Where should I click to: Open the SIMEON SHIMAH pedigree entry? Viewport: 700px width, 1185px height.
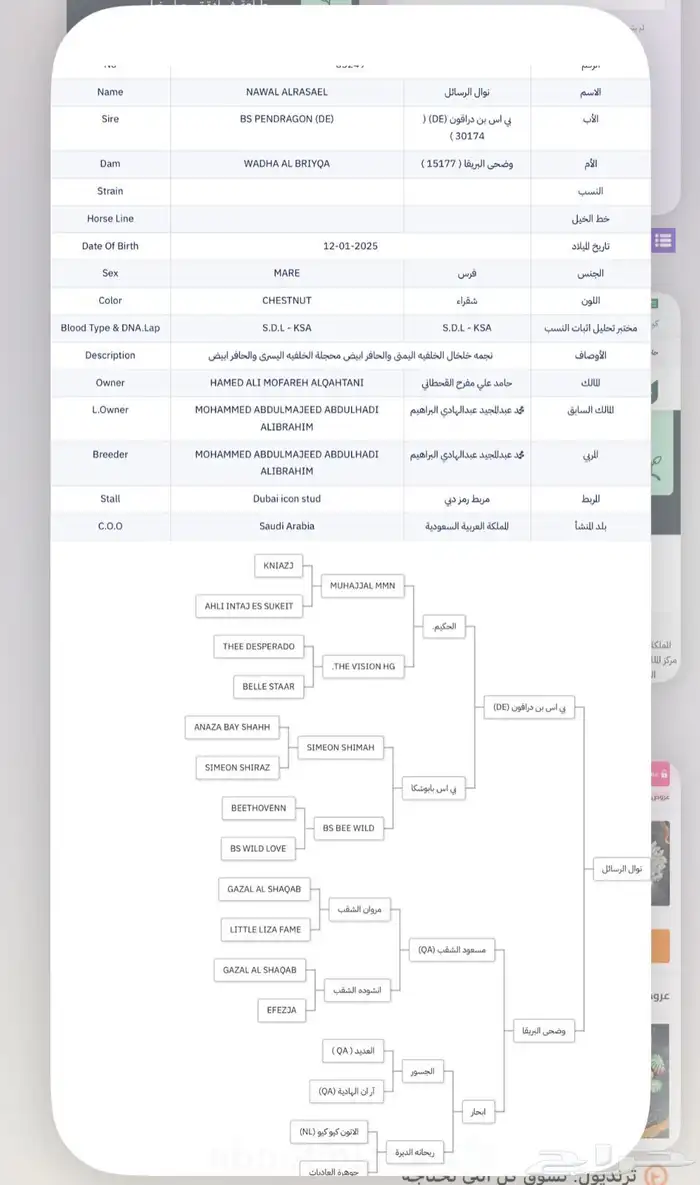341,747
